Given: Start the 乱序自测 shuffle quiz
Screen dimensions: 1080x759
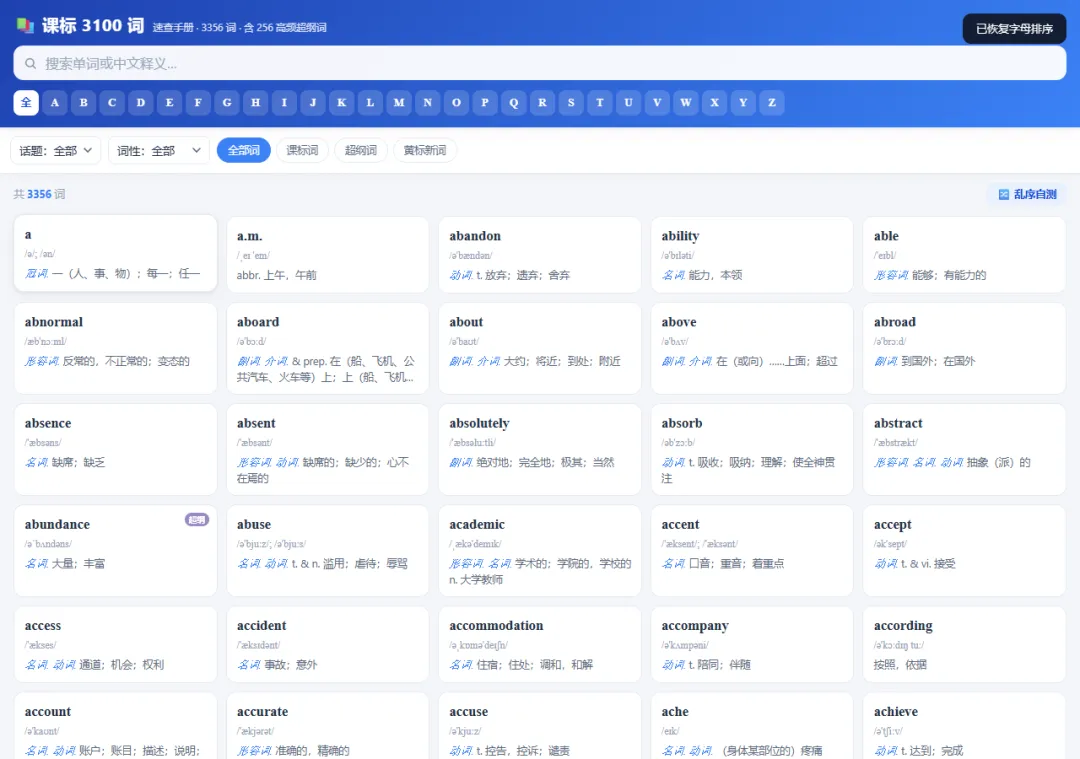Looking at the screenshot, I should 1027,194.
